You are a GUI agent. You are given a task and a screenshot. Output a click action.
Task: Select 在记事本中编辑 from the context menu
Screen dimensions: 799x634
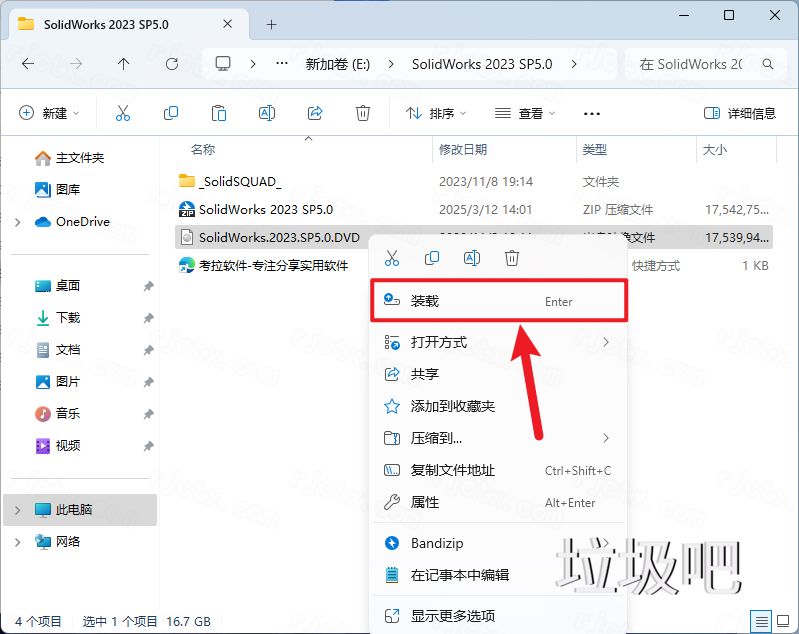coord(498,575)
